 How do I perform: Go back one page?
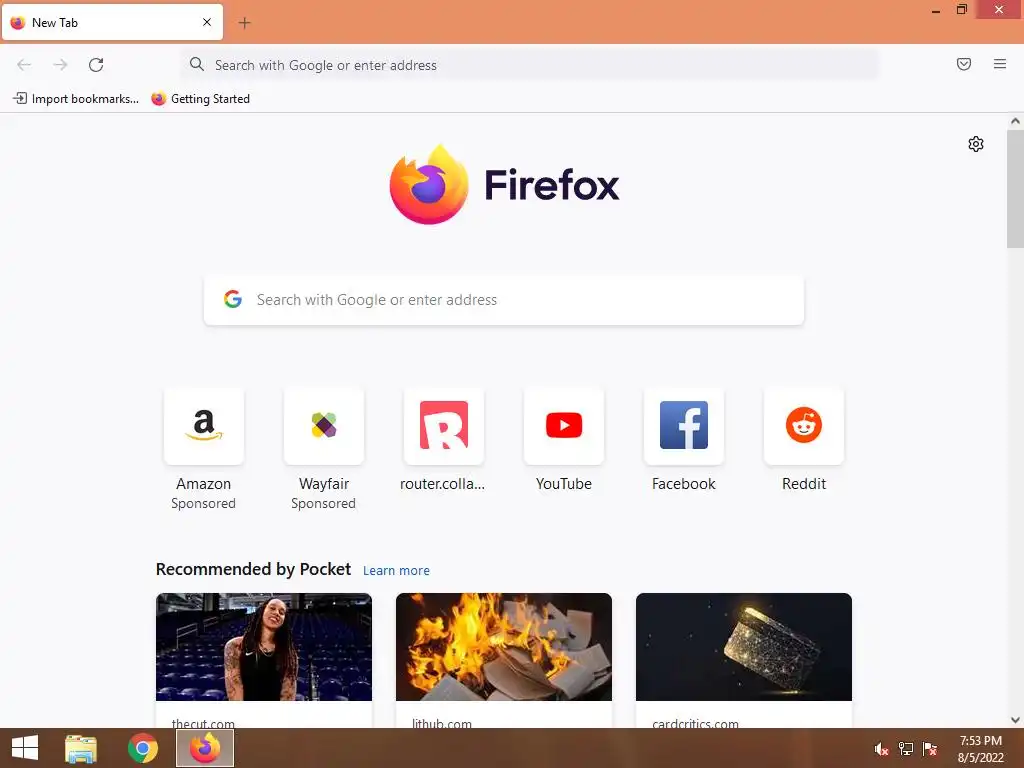coord(24,65)
